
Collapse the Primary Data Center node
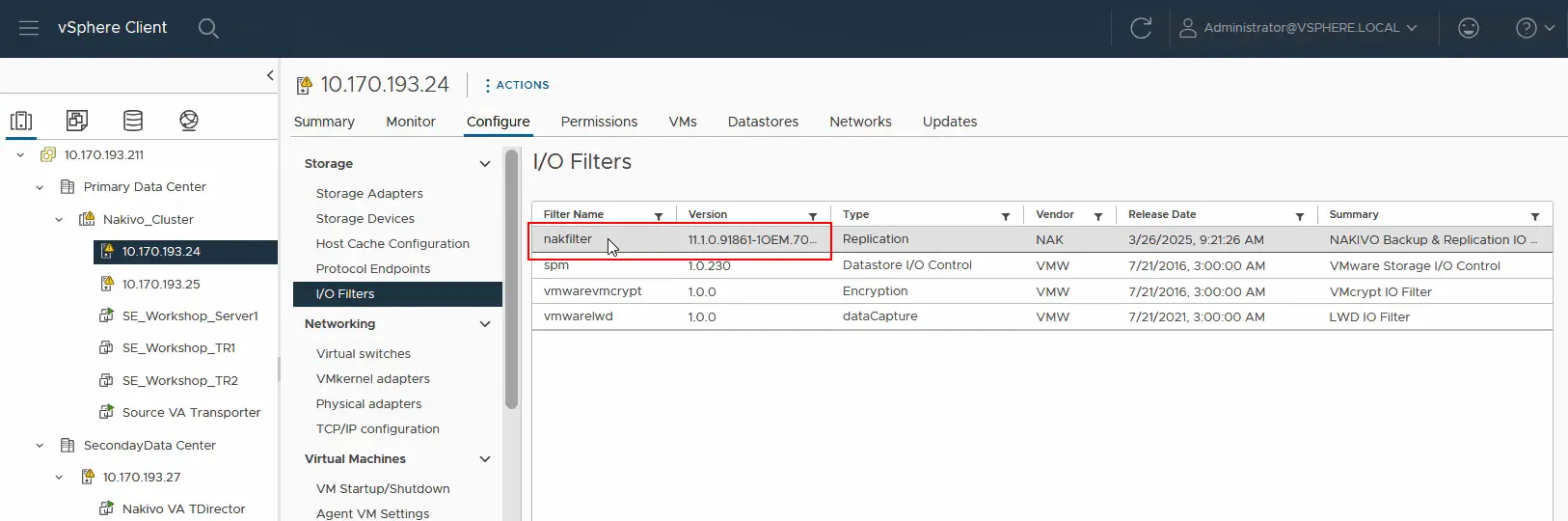coord(40,187)
